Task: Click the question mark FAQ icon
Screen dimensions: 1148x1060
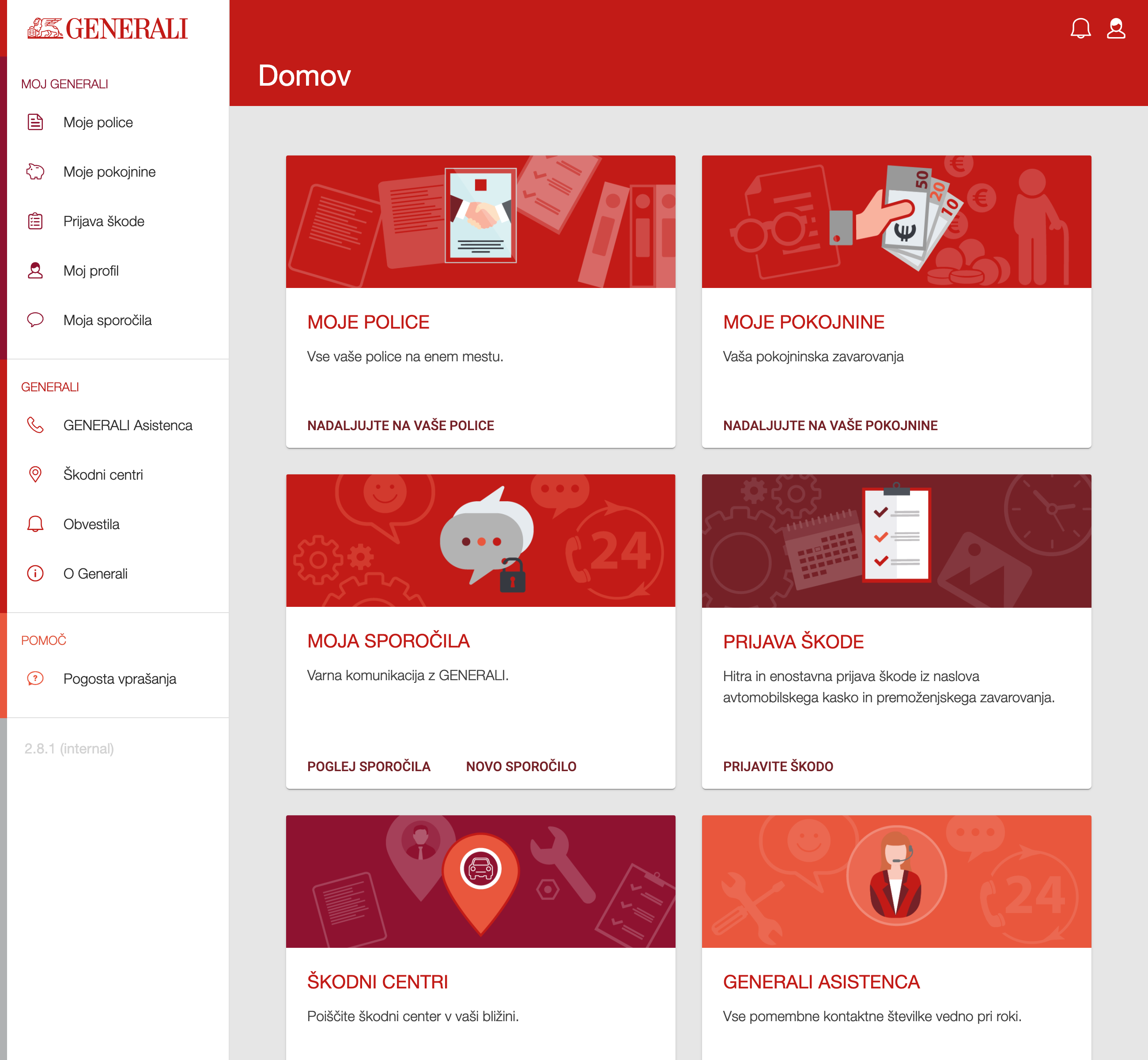Action: 36,678
